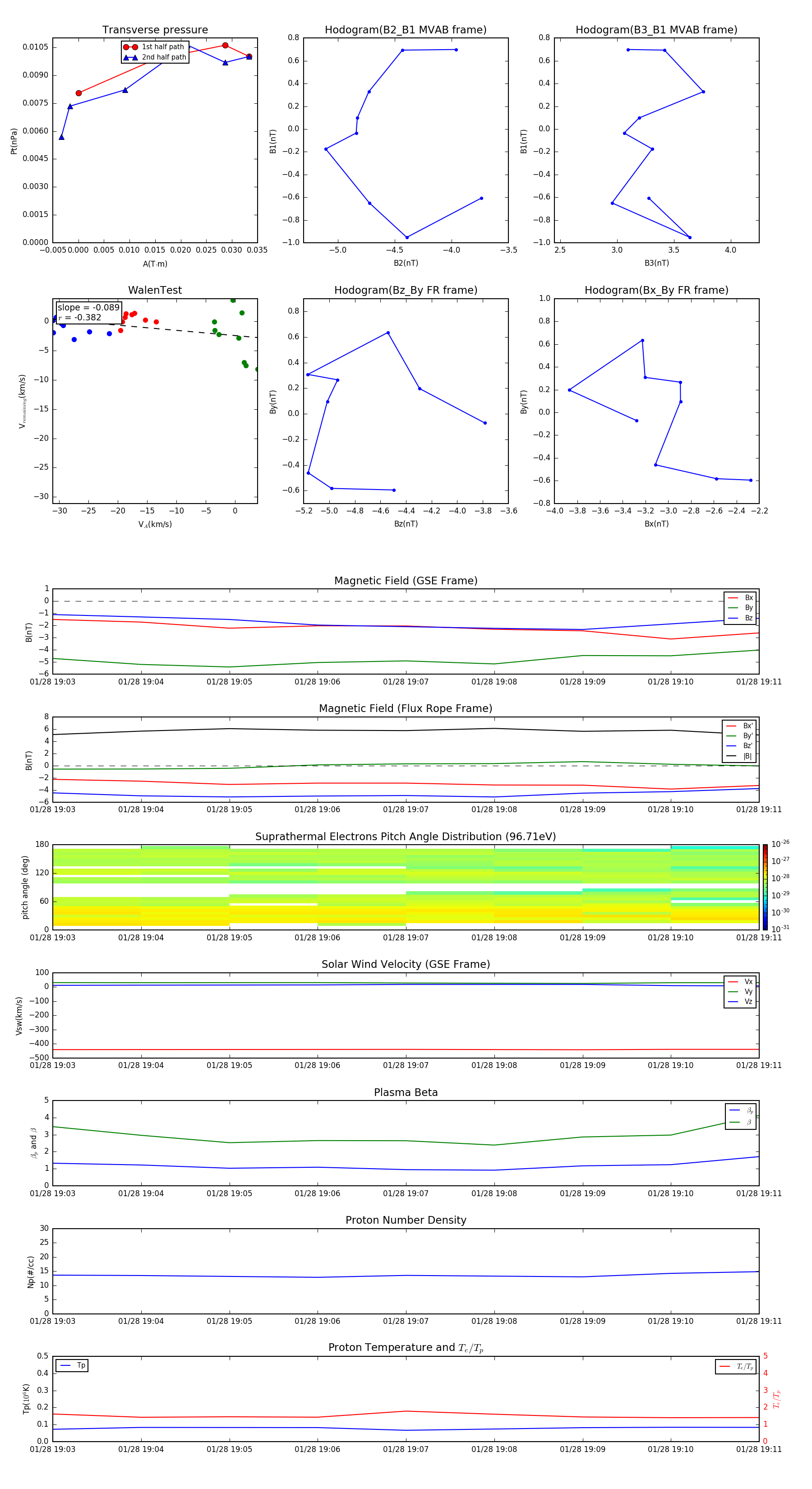The width and height of the screenshot is (812, 1489).
Task: Click the 'B2(nT)' x-axis label
Action: point(406,263)
